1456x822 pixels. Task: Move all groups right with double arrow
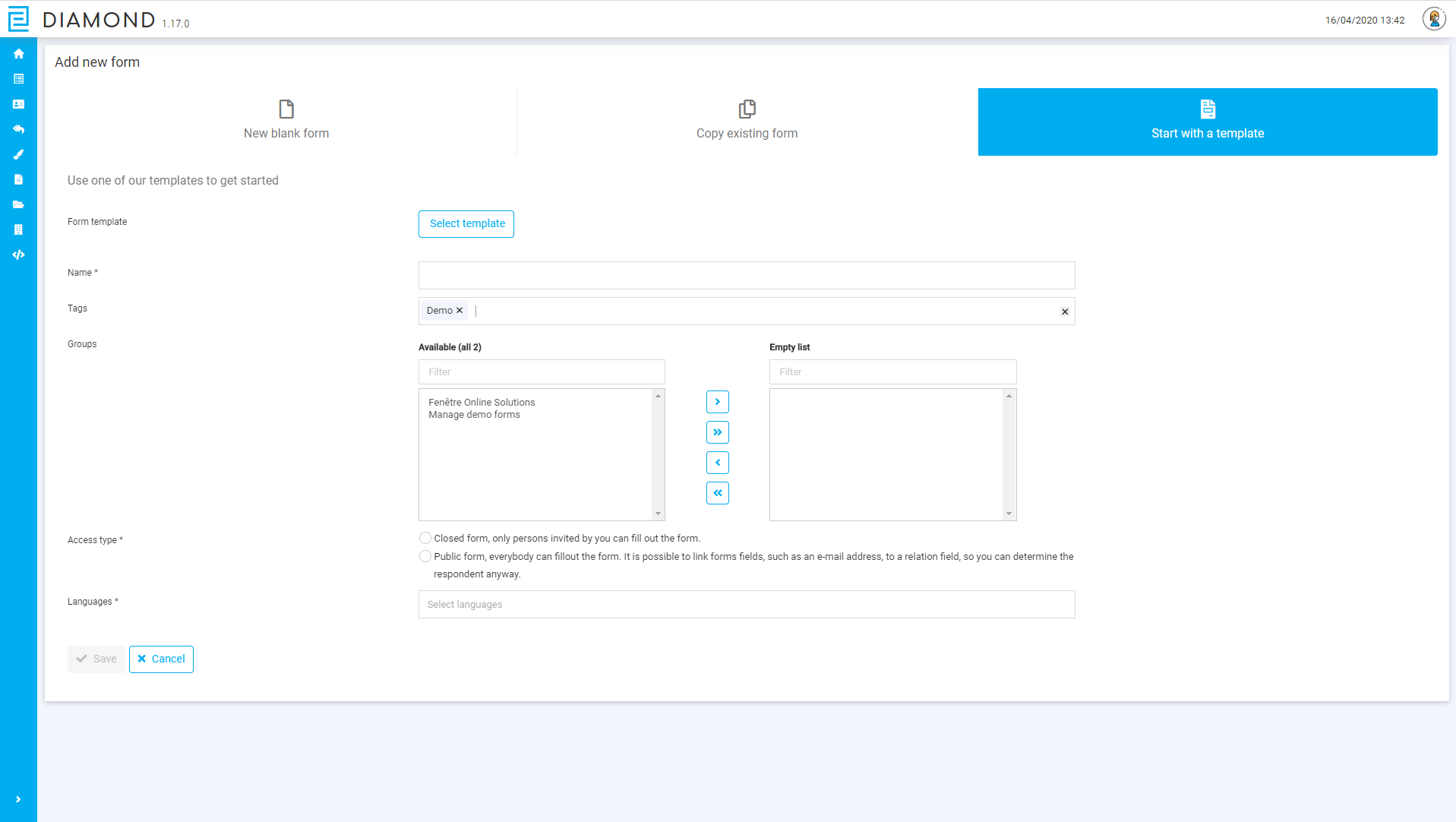coord(717,432)
